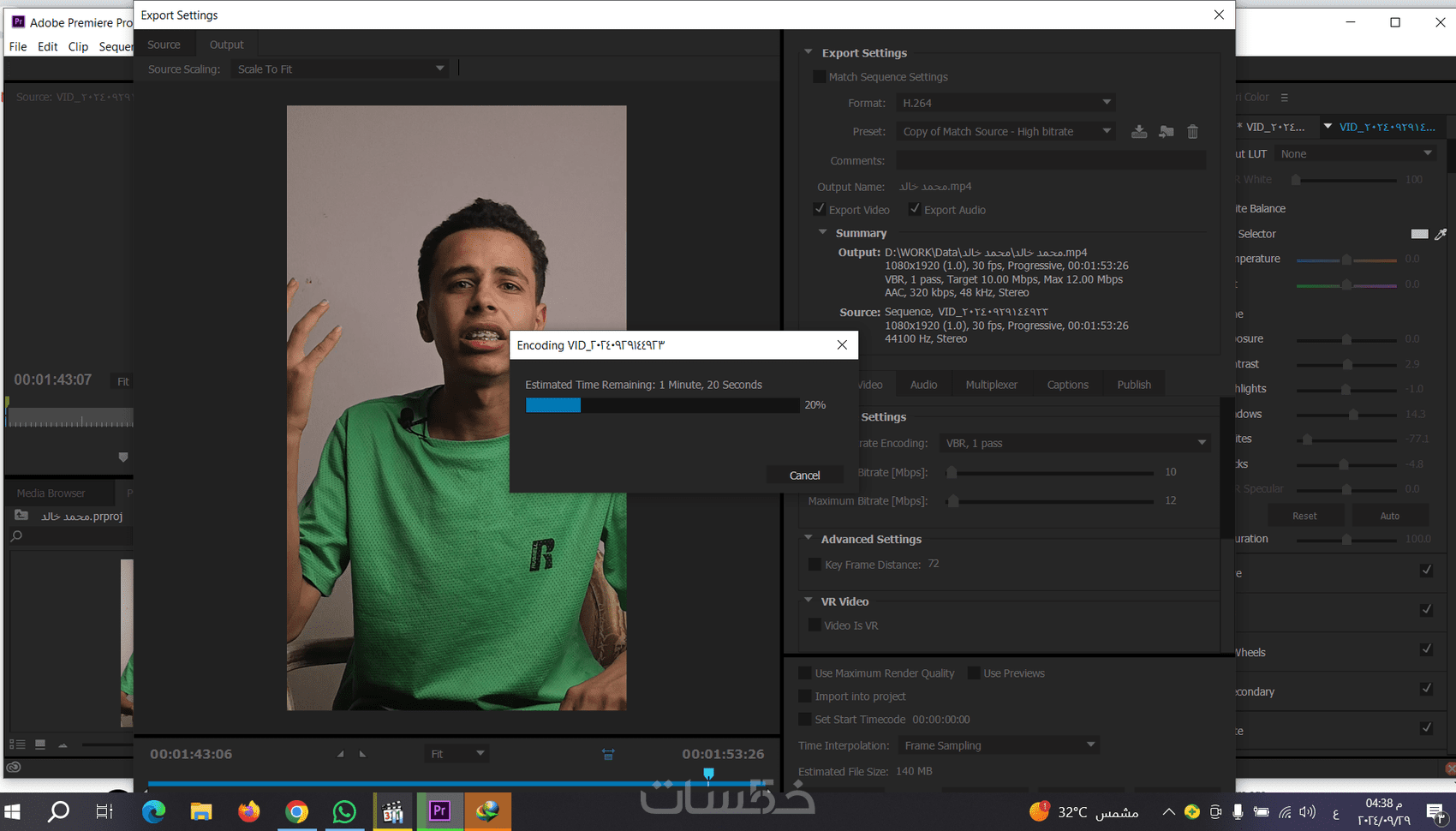Open the Lumetri Color panel menu icon

tap(1284, 98)
